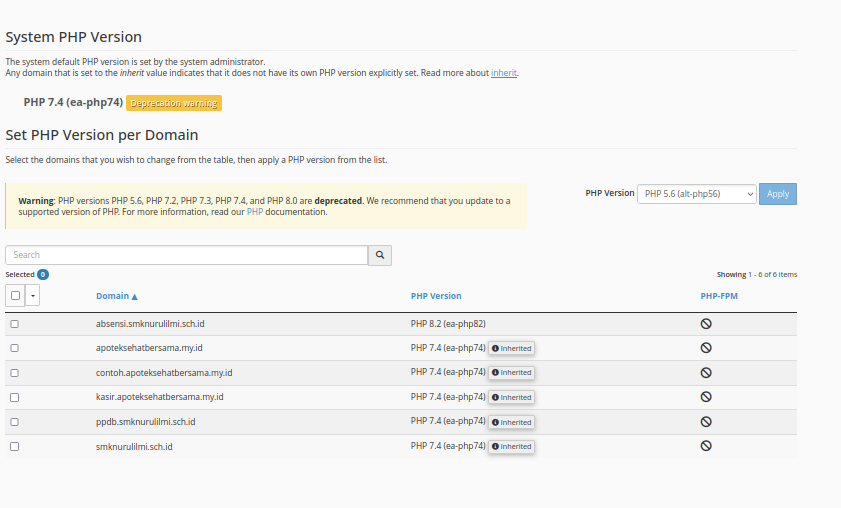Viewport: 841px width, 508px height.
Task: Click the Inherited info badge for apoteksehatbersama.my.id
Action: point(512,348)
